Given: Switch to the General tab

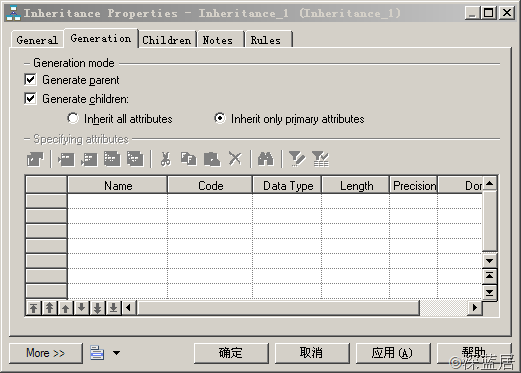Looking at the screenshot, I should click(37, 40).
